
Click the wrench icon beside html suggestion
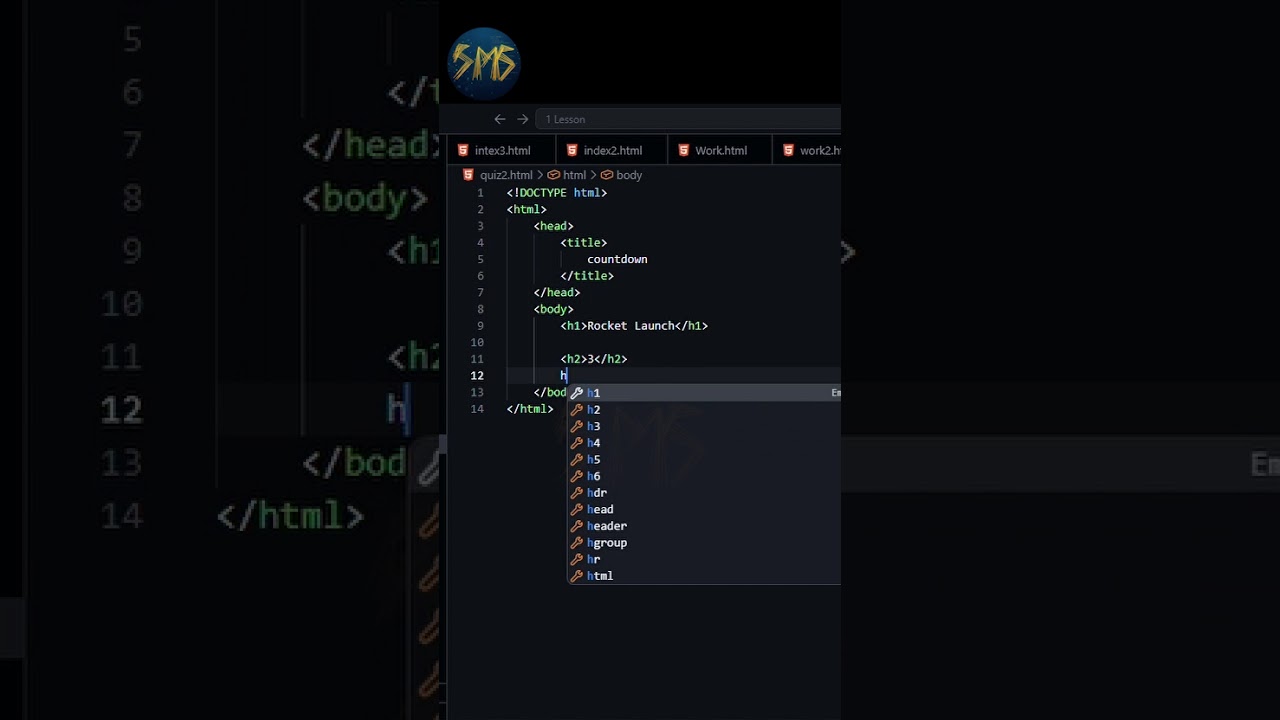(576, 576)
